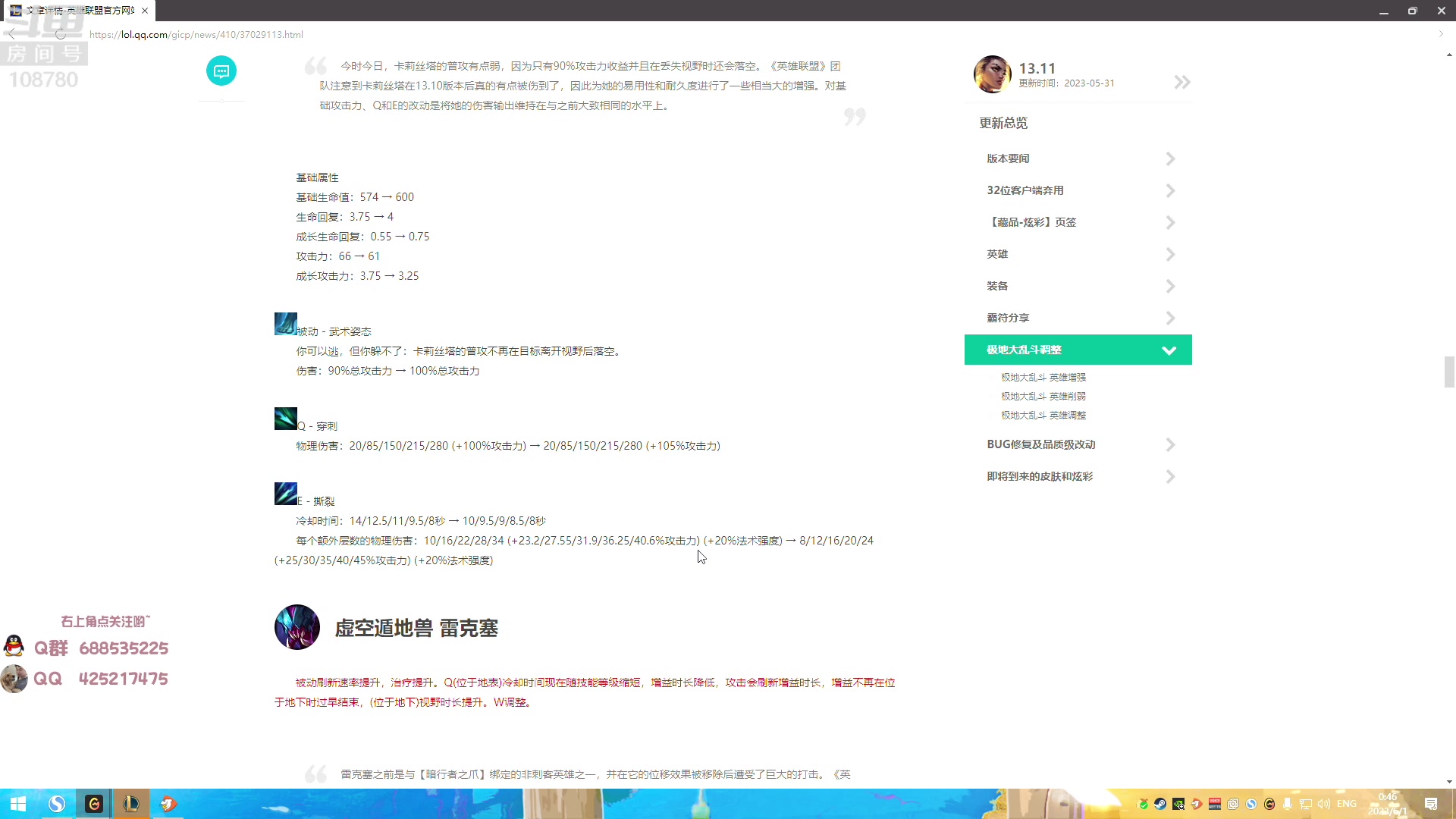Image resolution: width=1456 pixels, height=819 pixels.
Task: Mute audio via the speaker tray icon
Action: [1324, 804]
